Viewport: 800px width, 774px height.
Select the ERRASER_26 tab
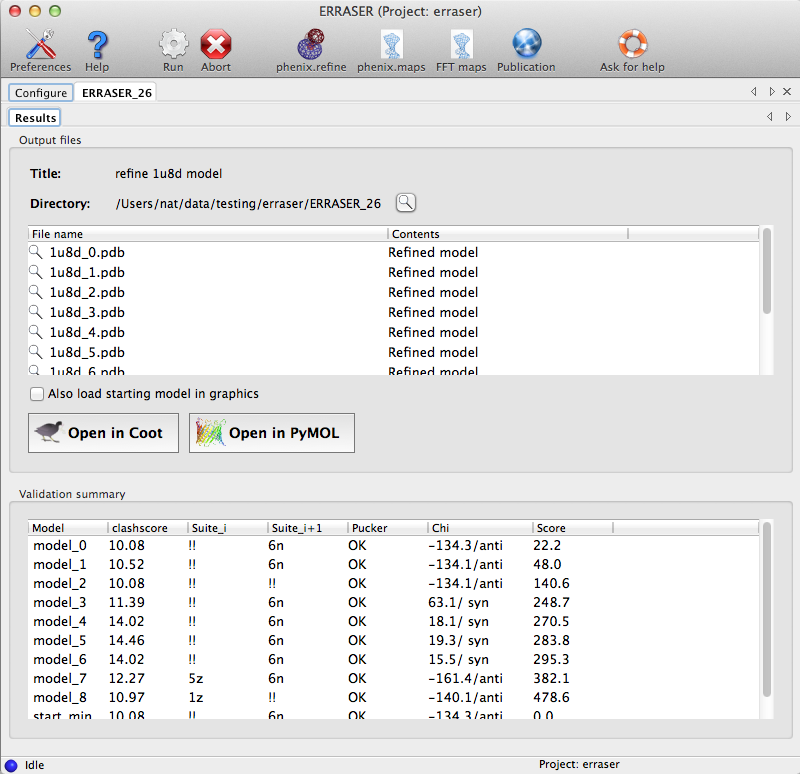coord(115,93)
